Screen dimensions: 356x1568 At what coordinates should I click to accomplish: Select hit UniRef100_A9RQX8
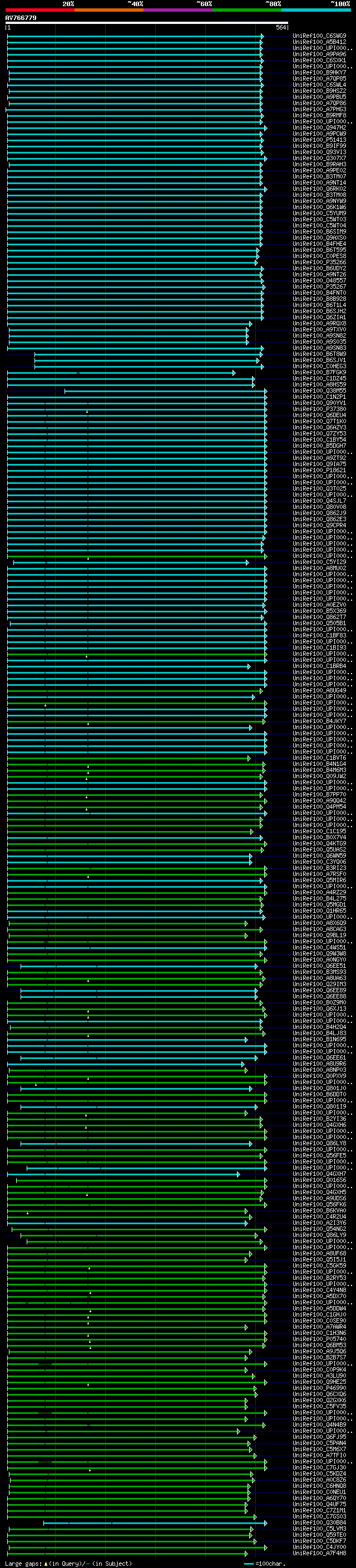(319, 323)
